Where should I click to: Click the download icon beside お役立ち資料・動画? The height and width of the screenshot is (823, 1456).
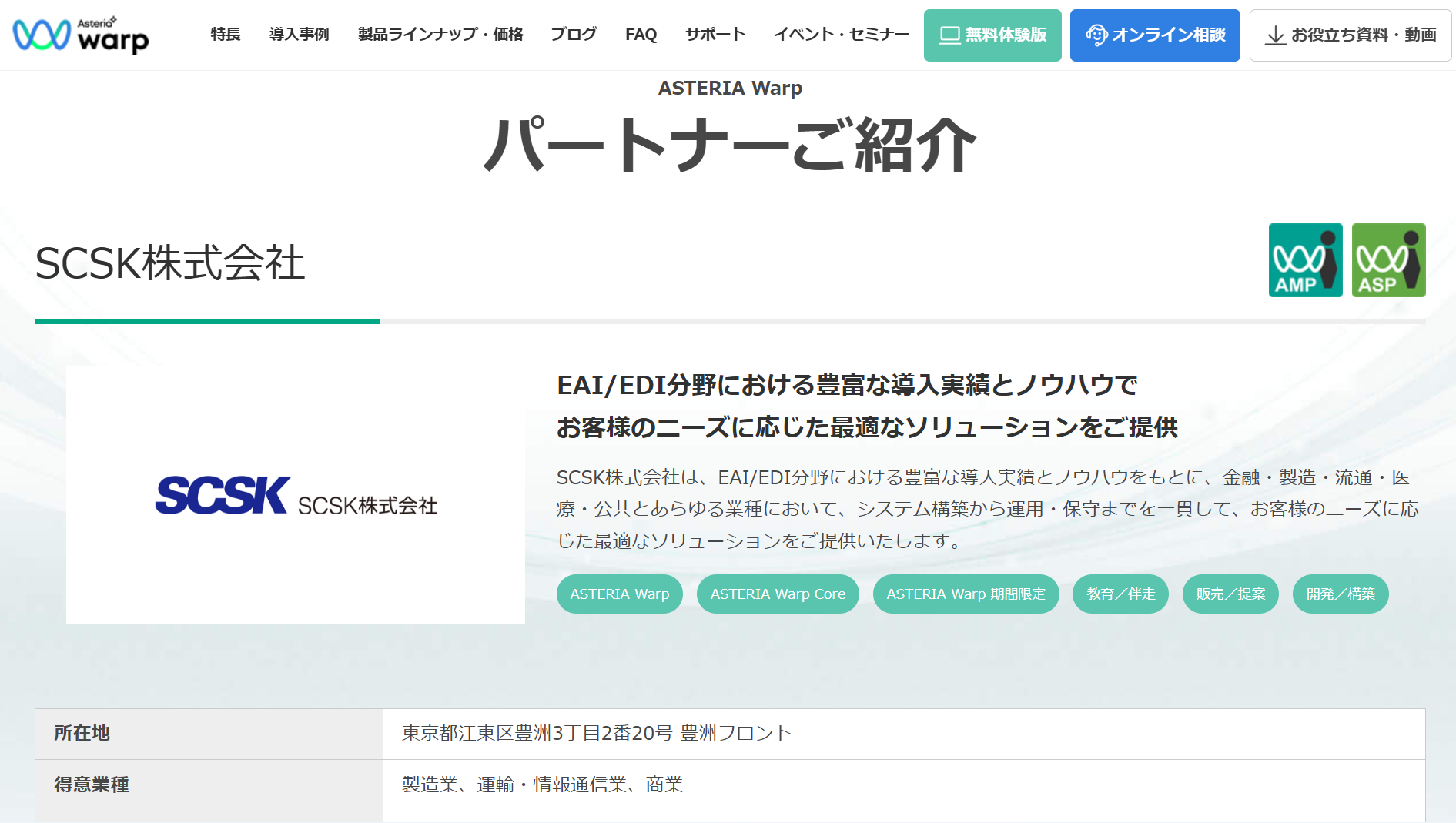coord(1275,35)
